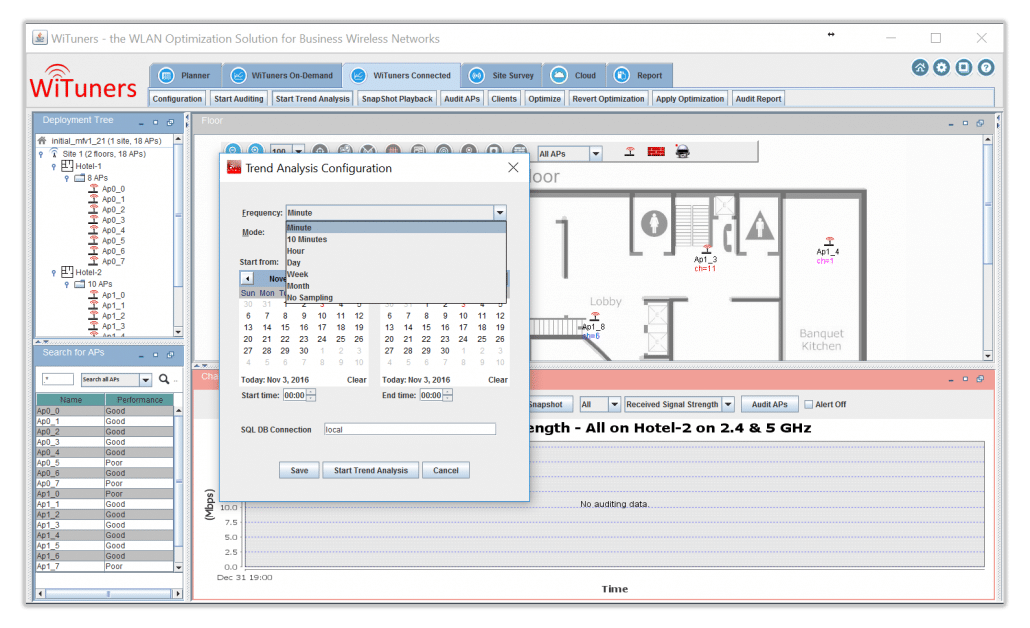Minimize the Floor panel

pos(951,123)
